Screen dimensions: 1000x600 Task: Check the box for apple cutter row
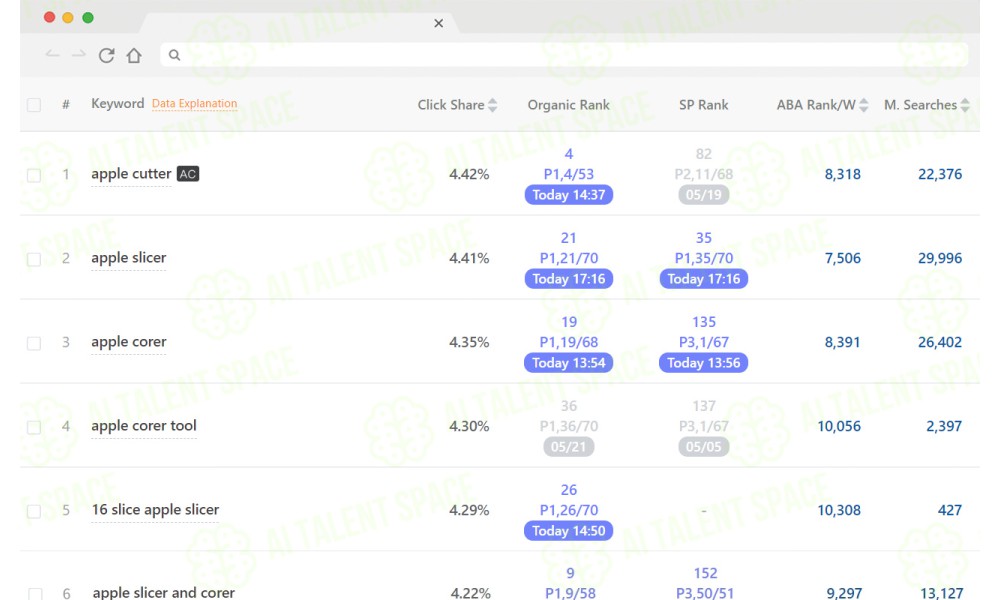[x=34, y=175]
